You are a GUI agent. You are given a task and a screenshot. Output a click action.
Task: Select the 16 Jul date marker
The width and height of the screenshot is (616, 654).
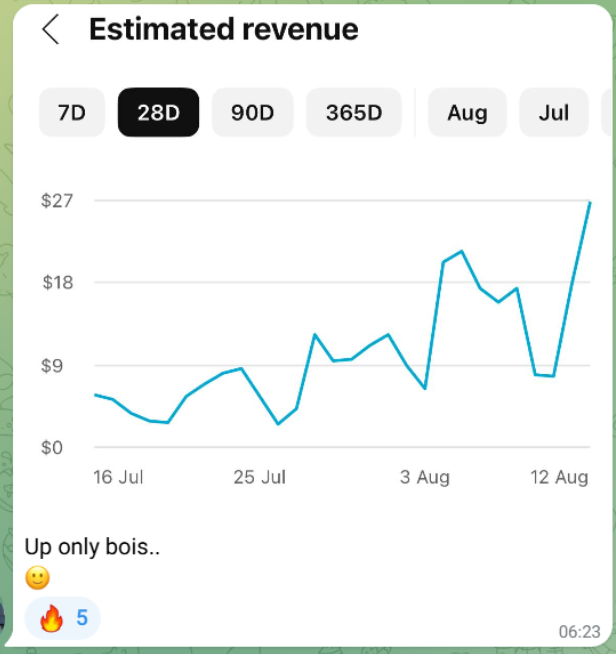pyautogui.click(x=118, y=477)
